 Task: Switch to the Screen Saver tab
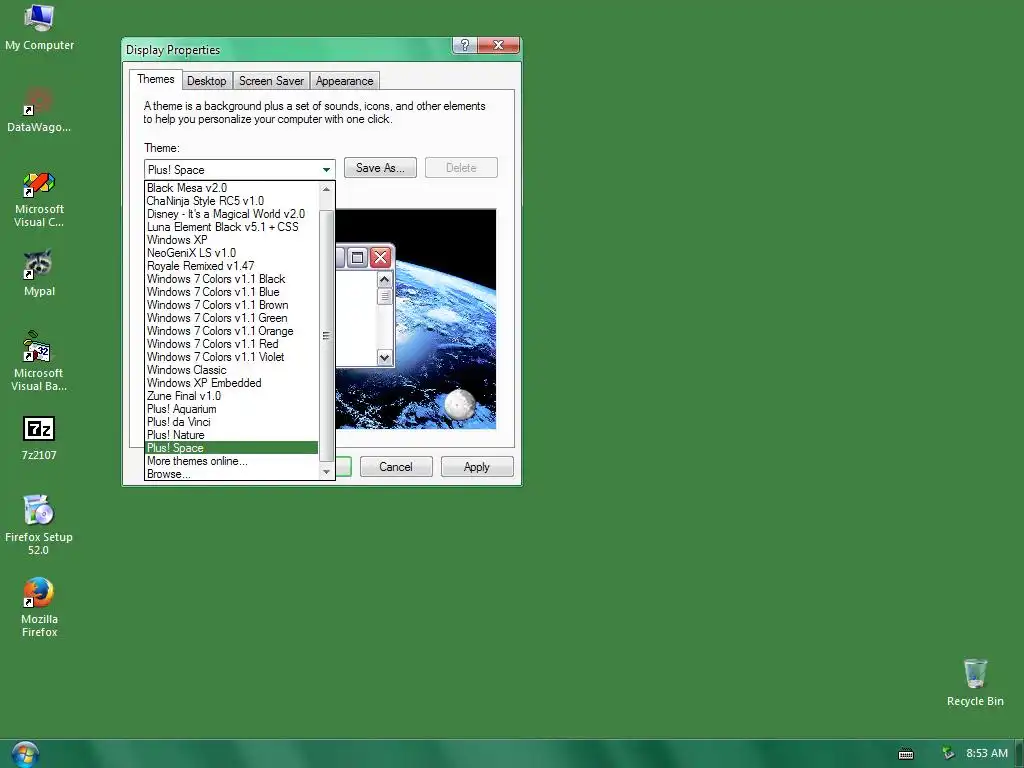[x=271, y=81]
